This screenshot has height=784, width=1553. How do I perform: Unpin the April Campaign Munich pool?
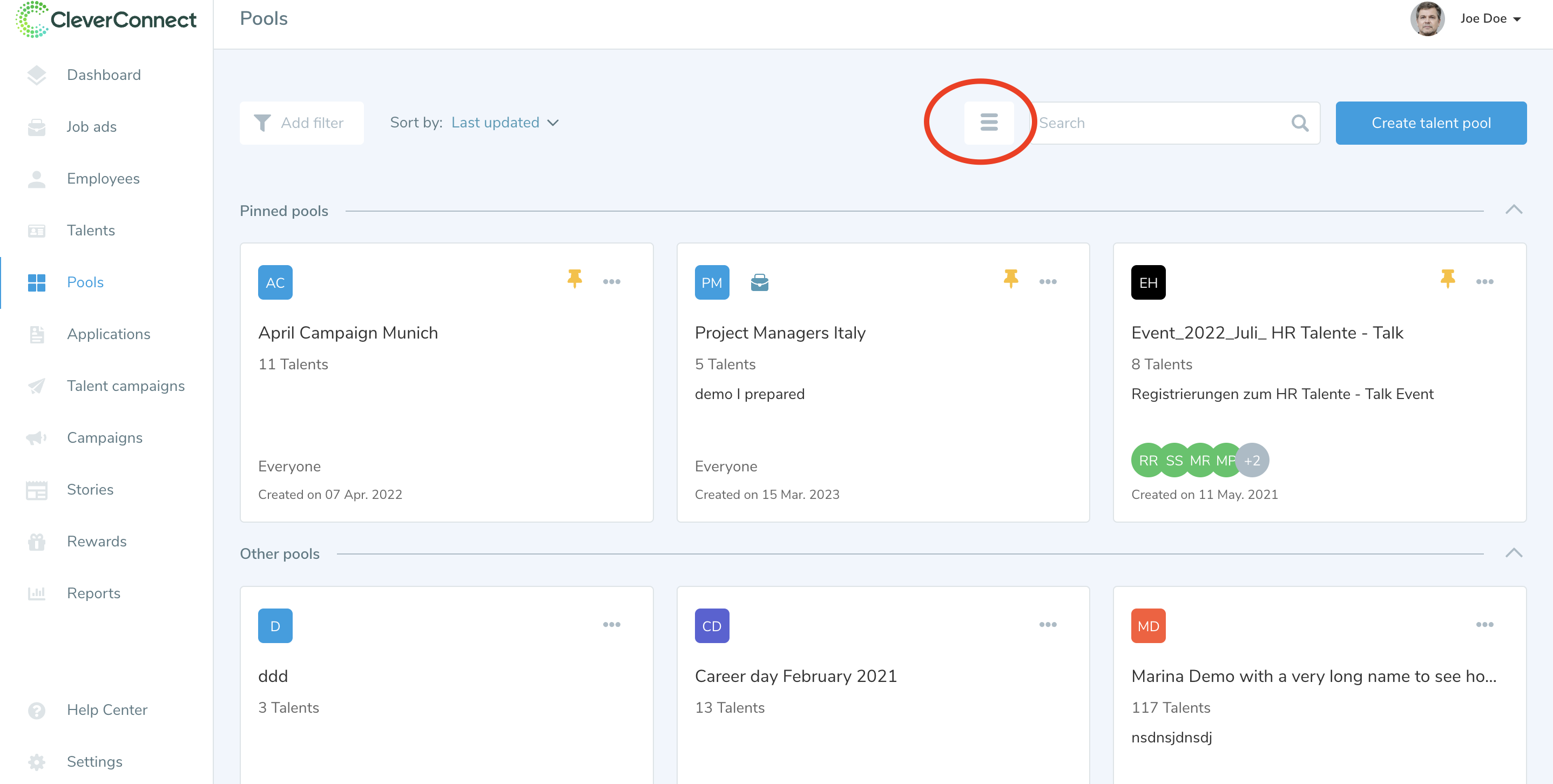574,279
